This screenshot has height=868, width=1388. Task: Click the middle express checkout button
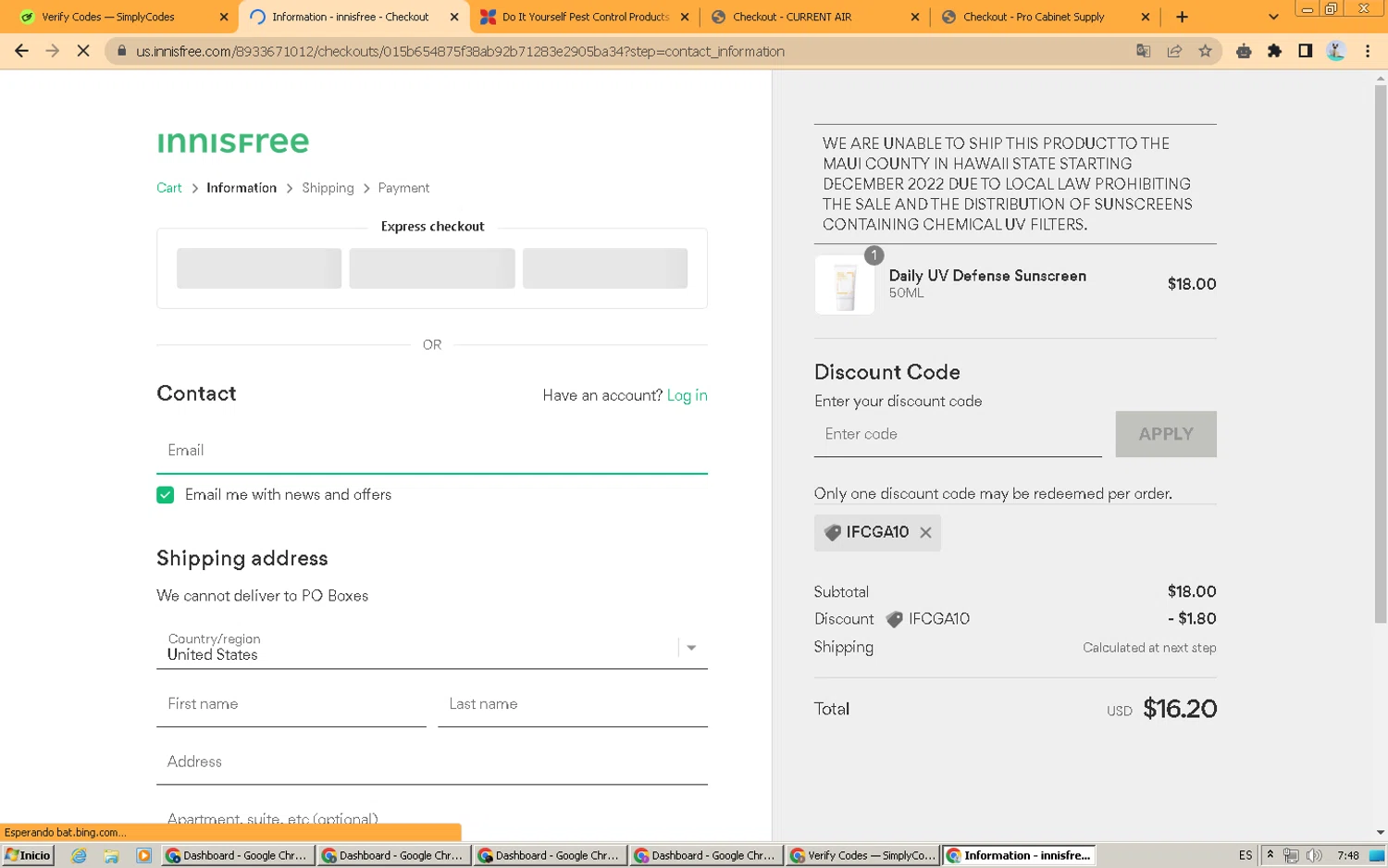pyautogui.click(x=432, y=268)
